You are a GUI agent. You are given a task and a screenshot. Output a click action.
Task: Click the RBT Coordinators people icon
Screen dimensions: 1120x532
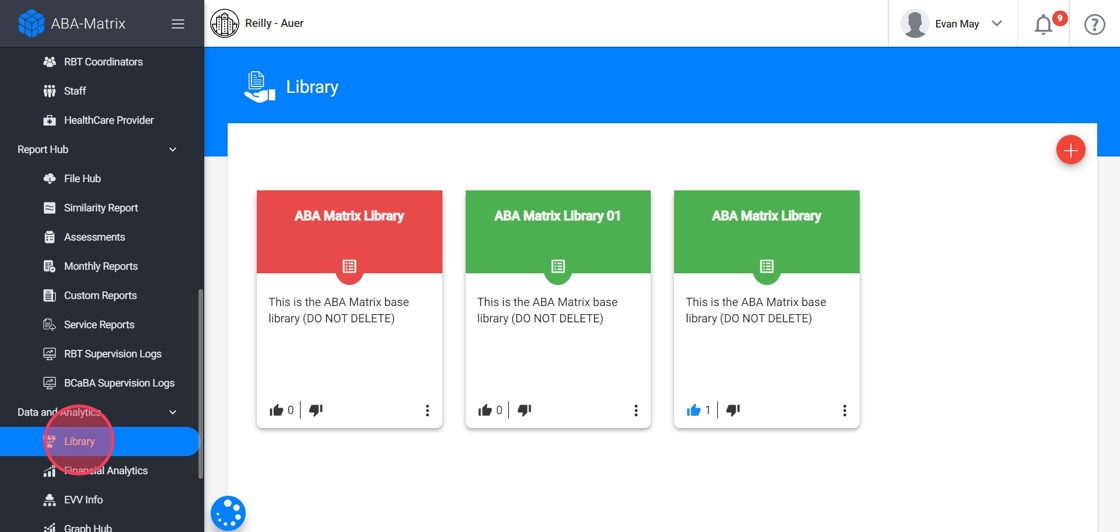pyautogui.click(x=49, y=61)
